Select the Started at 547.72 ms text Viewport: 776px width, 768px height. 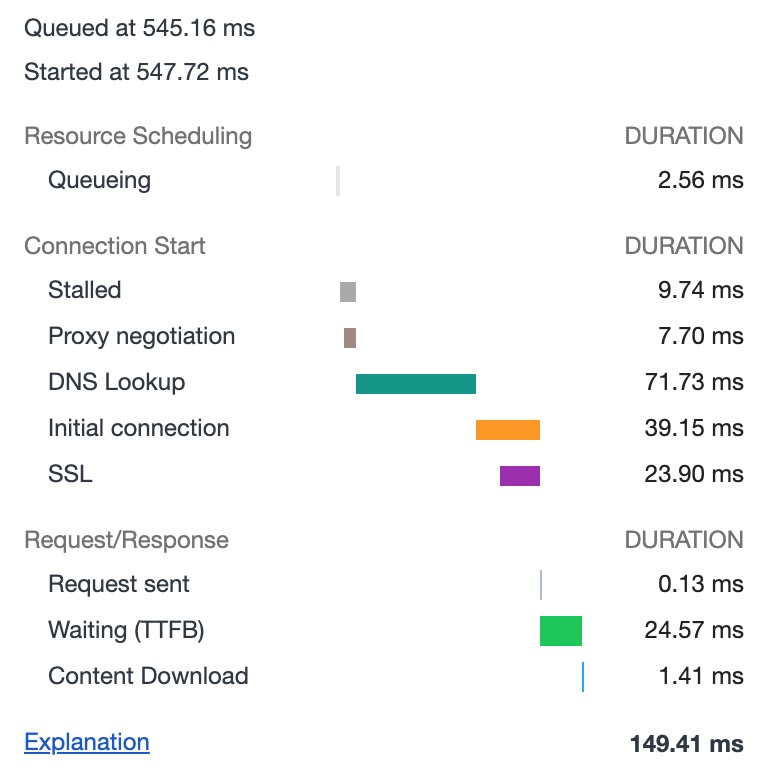136,72
